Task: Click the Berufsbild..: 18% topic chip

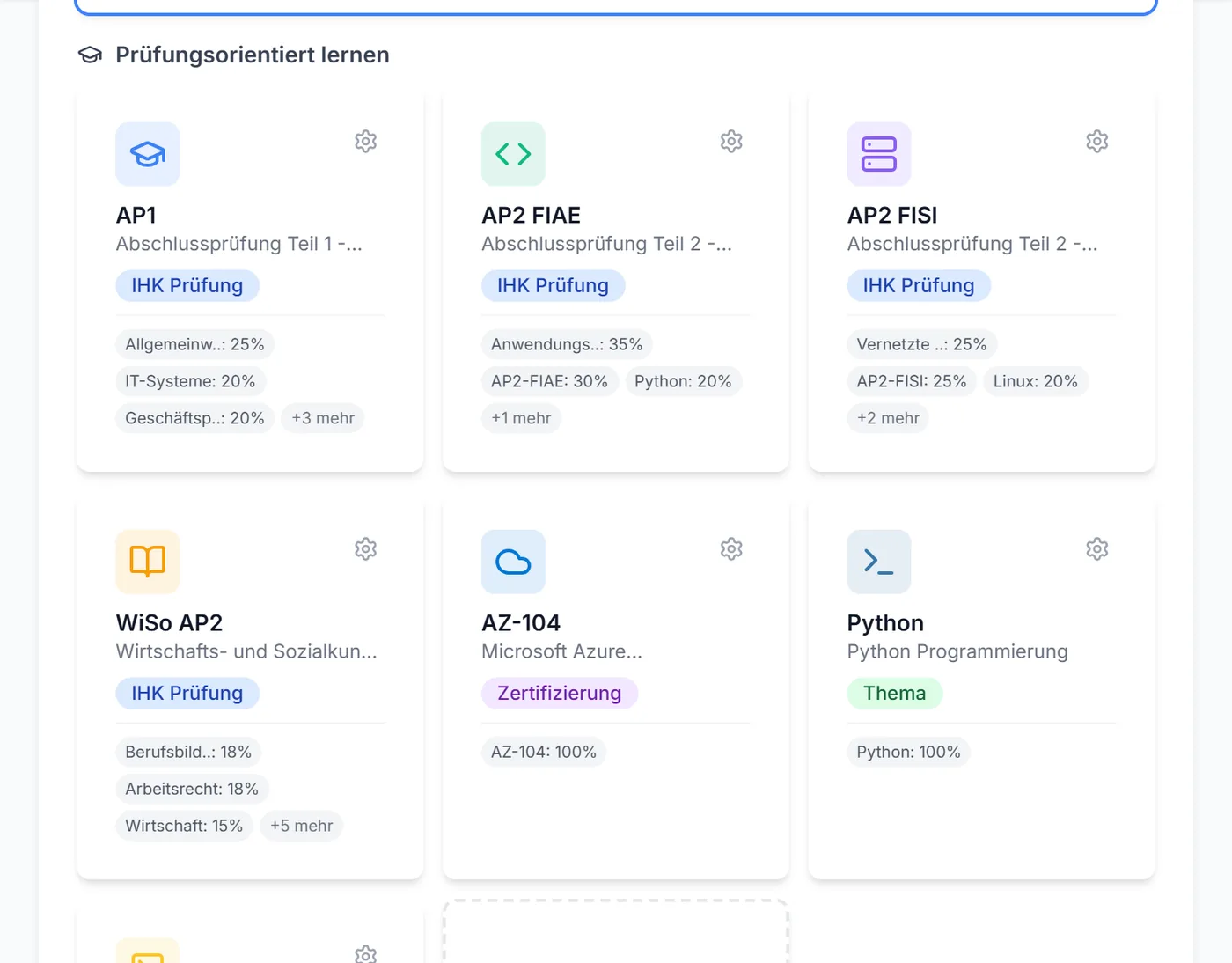Action: 188,752
